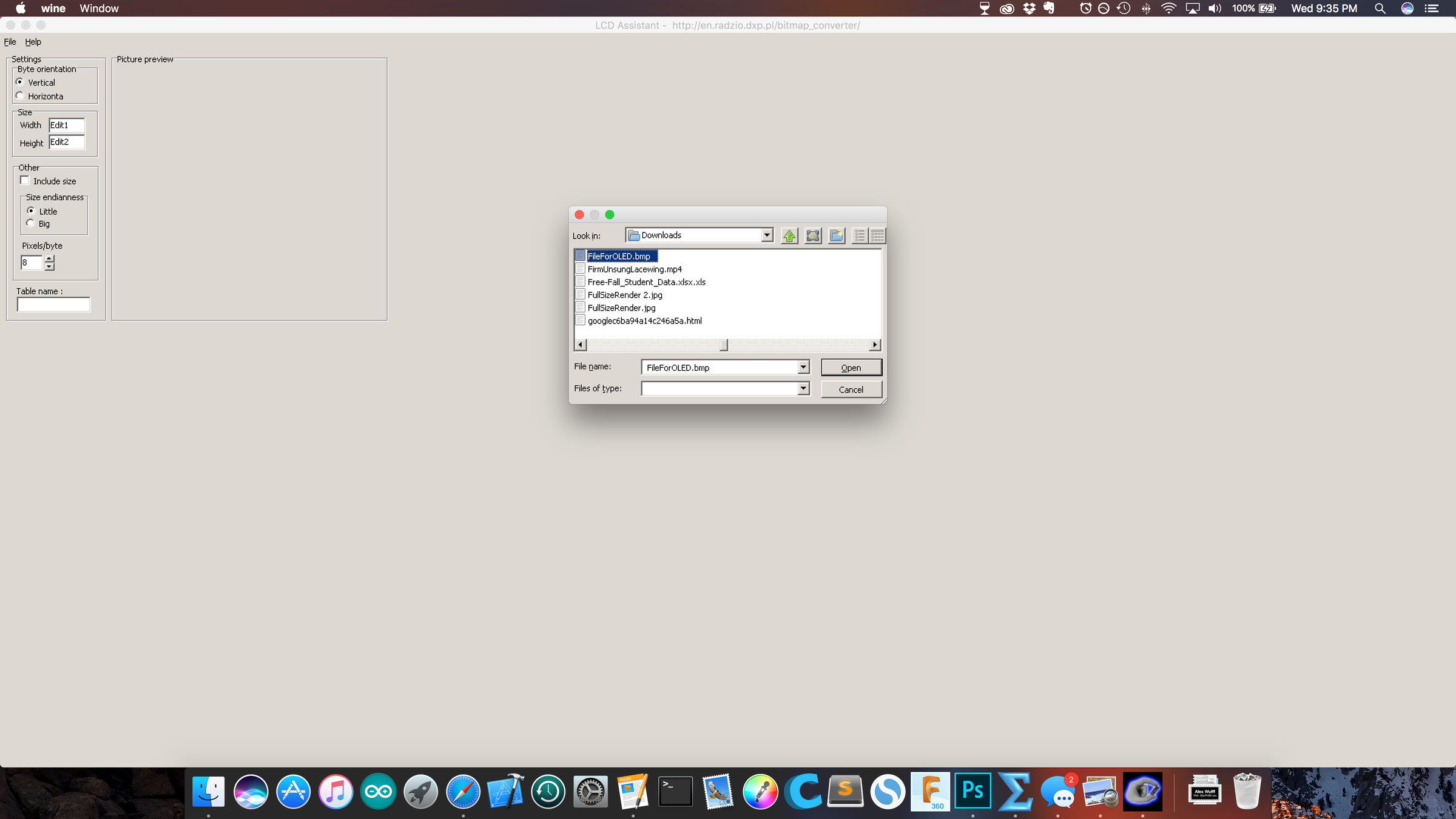Click the create new folder icon
The image size is (1456, 819).
tap(837, 235)
